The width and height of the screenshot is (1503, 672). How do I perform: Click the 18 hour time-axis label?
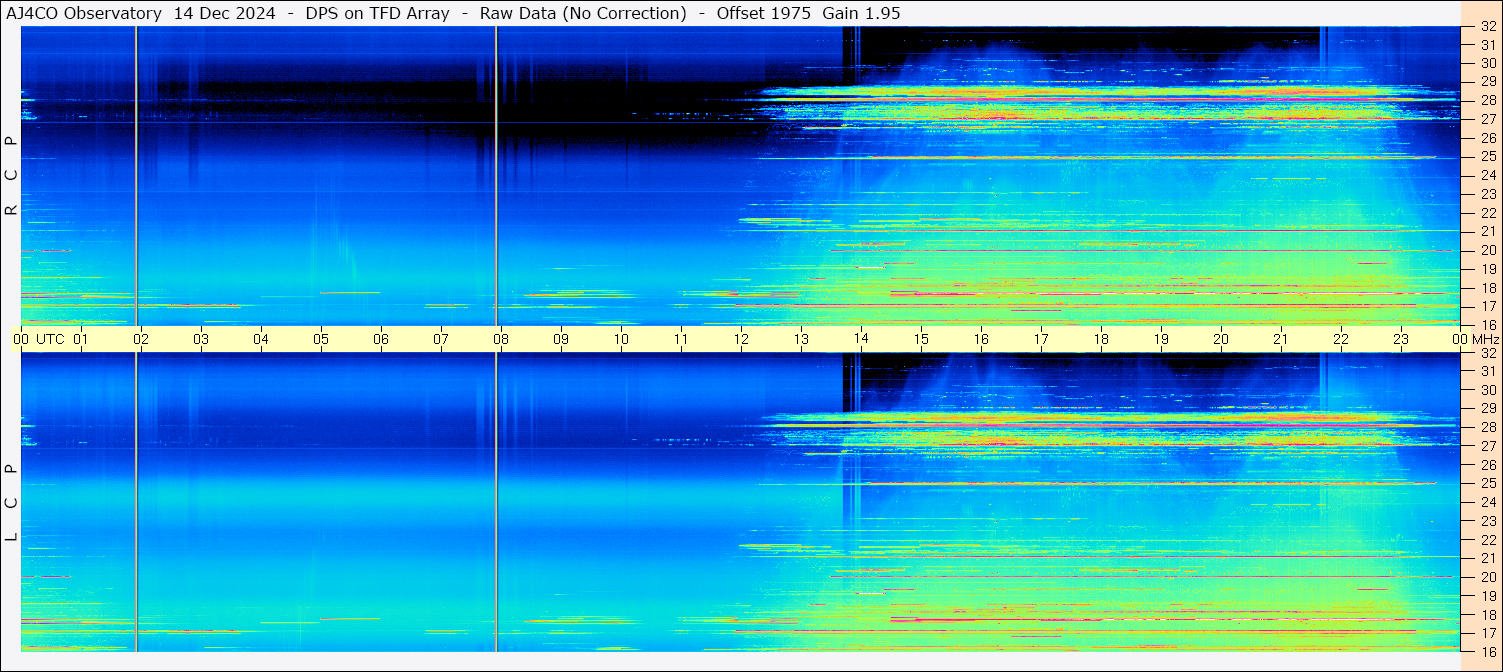click(x=1101, y=339)
